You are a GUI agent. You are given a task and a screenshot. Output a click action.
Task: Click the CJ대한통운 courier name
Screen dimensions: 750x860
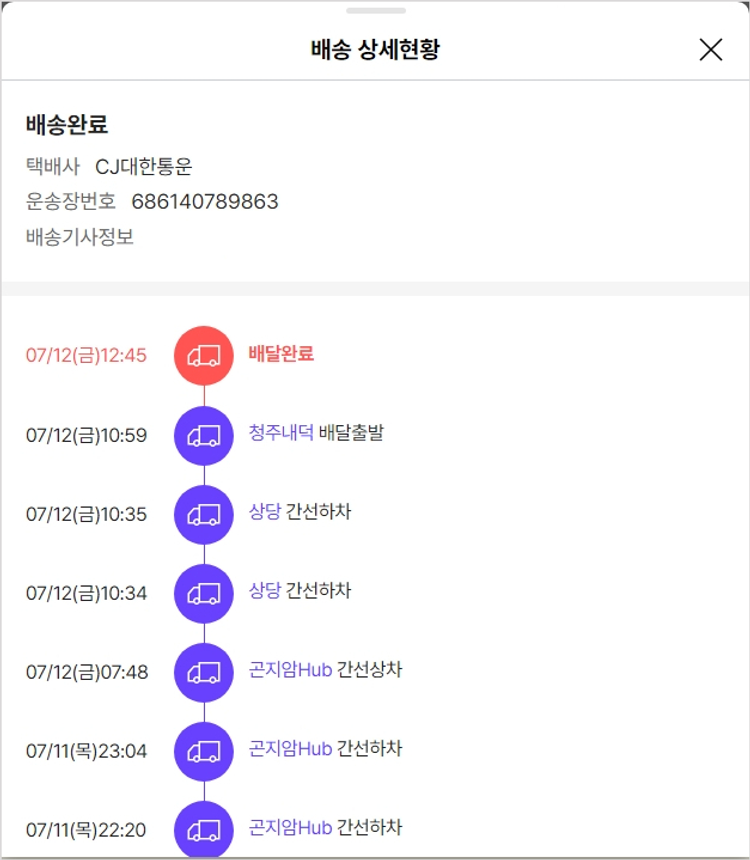coord(143,167)
